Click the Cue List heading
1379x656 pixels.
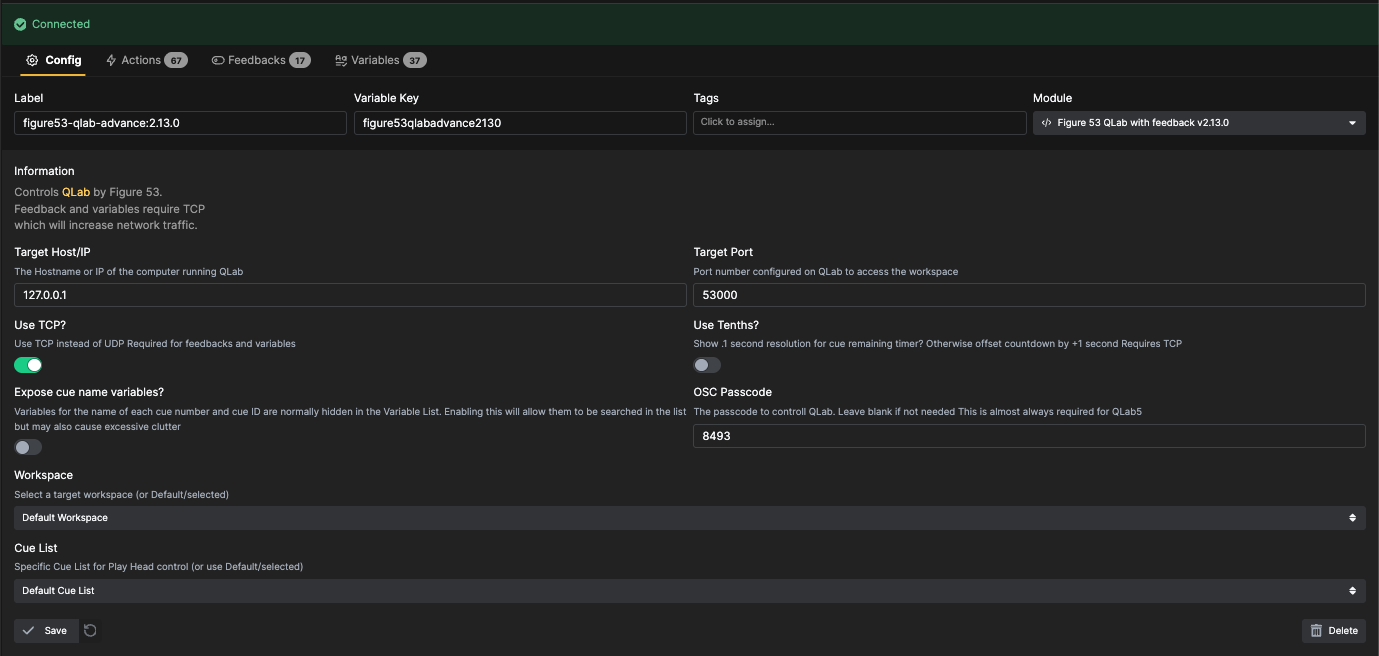[x=36, y=548]
